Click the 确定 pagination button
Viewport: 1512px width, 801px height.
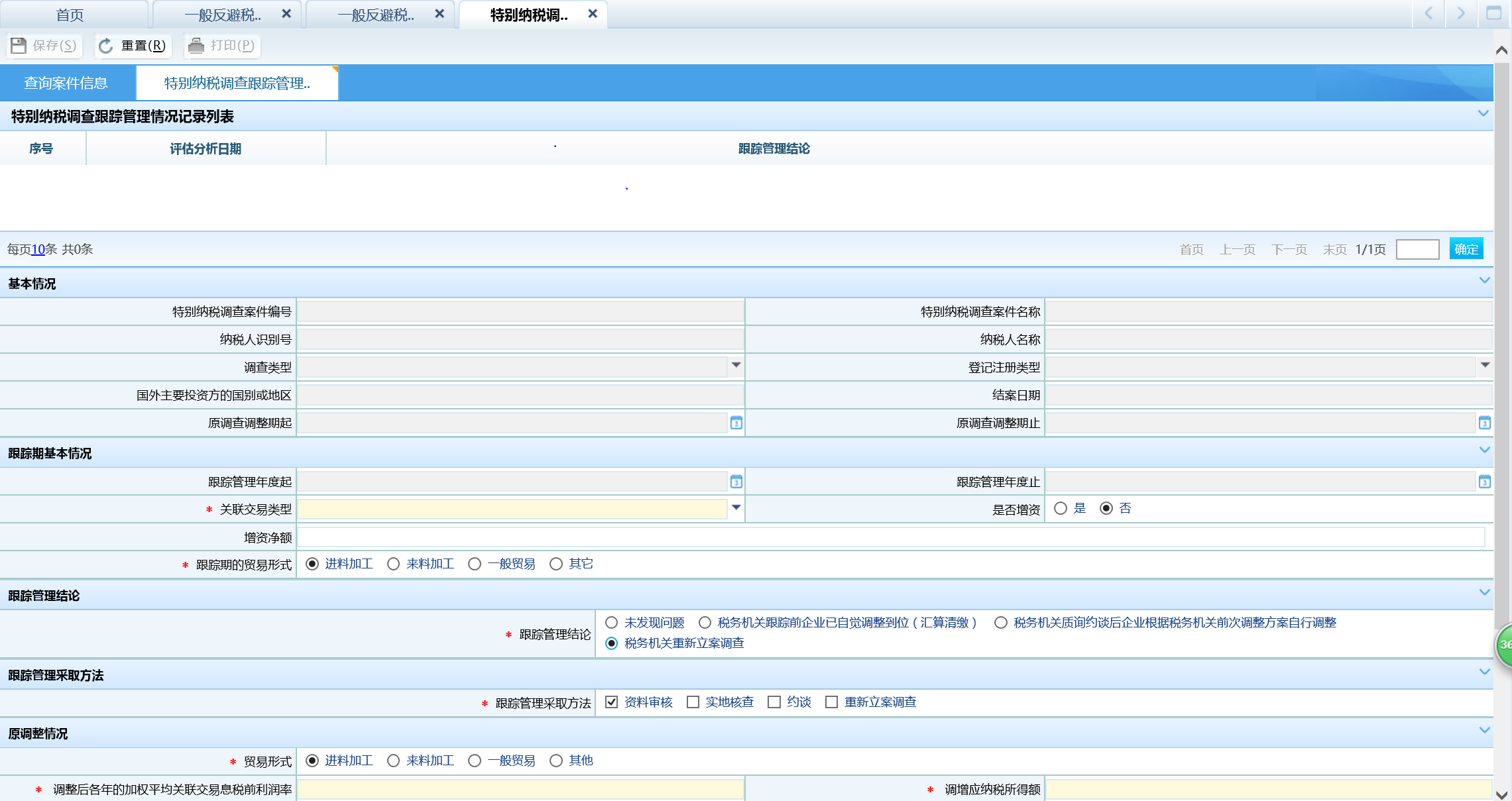[1466, 249]
